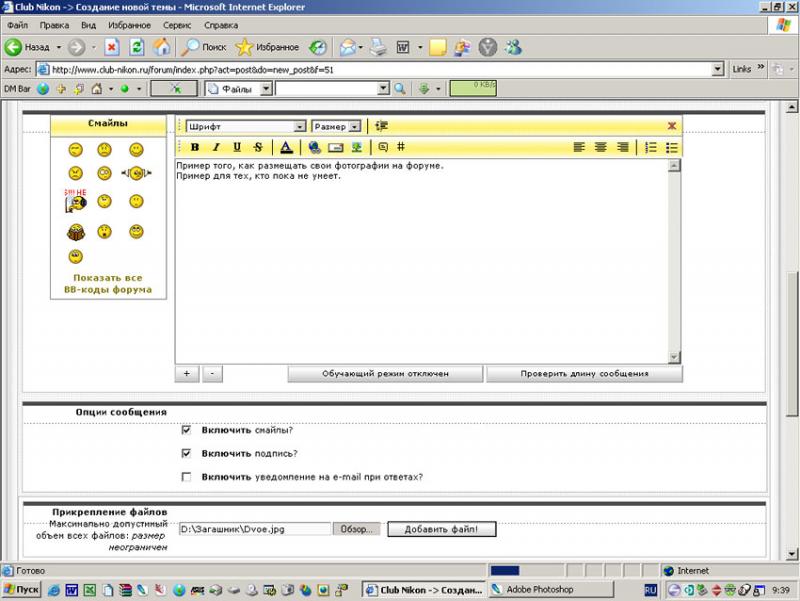
Task: Go back with Назад button
Action: (27, 47)
